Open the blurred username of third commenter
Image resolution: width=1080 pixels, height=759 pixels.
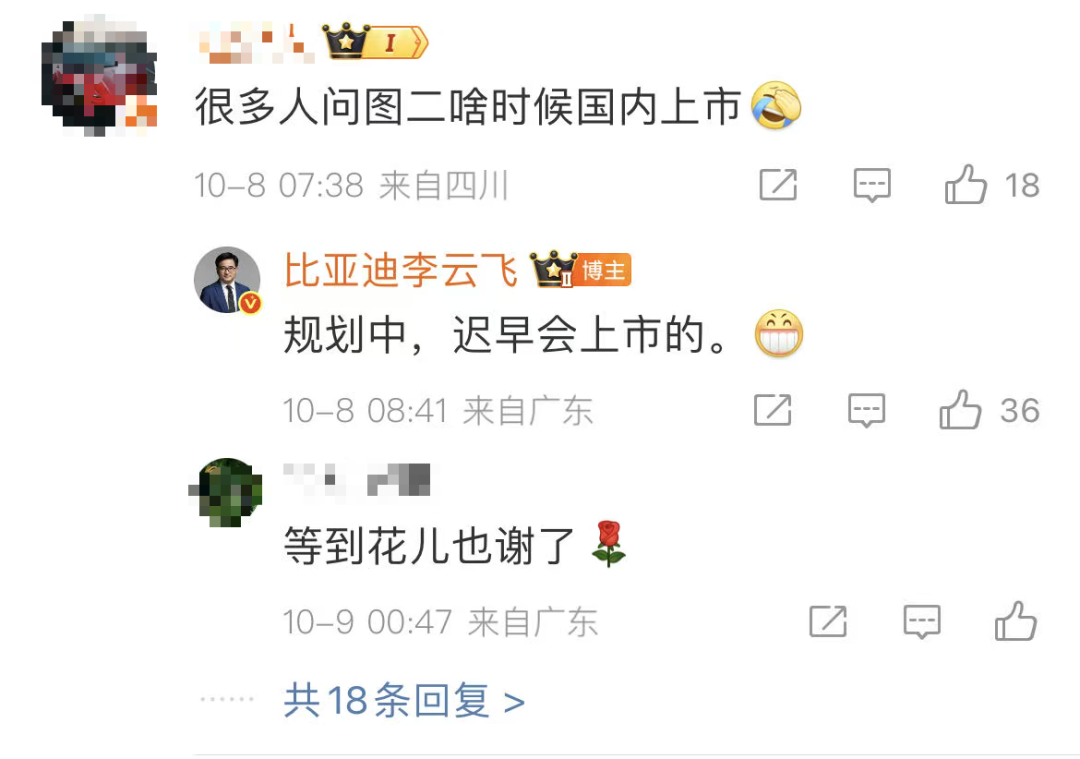tap(357, 479)
